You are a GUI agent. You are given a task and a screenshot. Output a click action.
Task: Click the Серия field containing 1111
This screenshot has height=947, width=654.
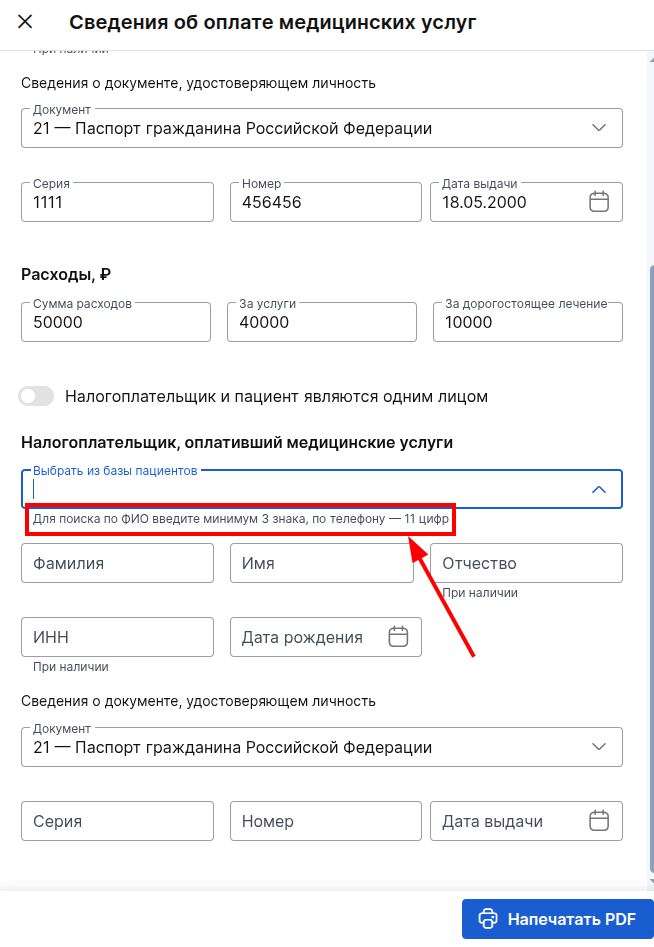(116, 201)
